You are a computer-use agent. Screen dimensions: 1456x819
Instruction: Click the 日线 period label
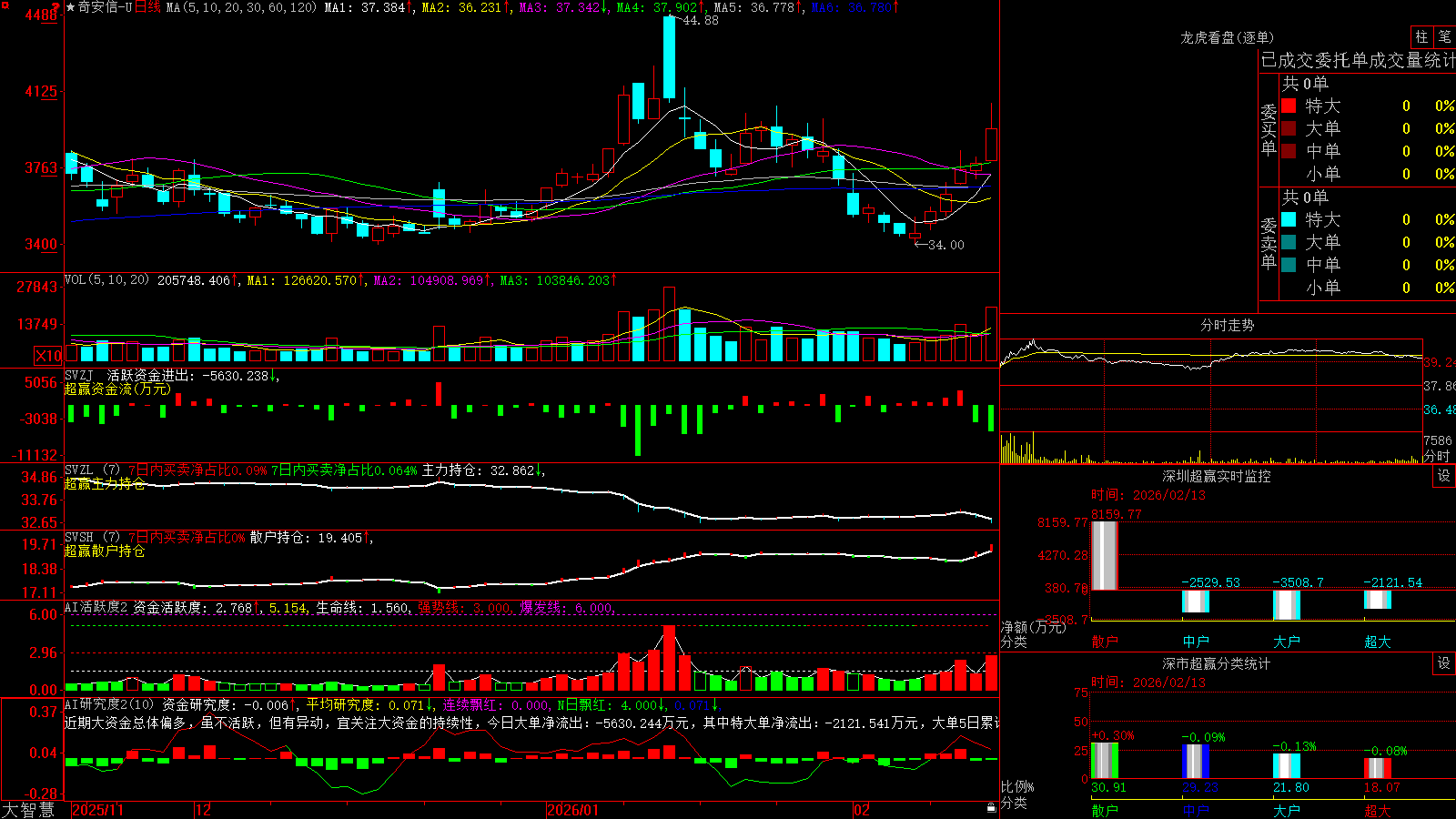[147, 7]
